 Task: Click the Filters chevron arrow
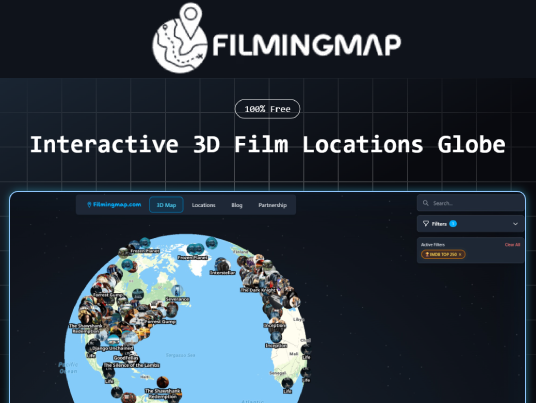[x=515, y=224]
